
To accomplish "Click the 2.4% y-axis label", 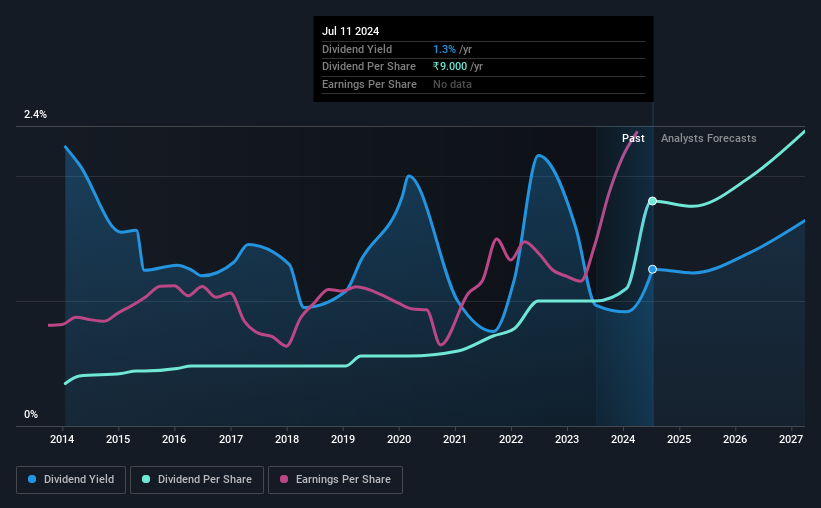I will coord(35,114).
